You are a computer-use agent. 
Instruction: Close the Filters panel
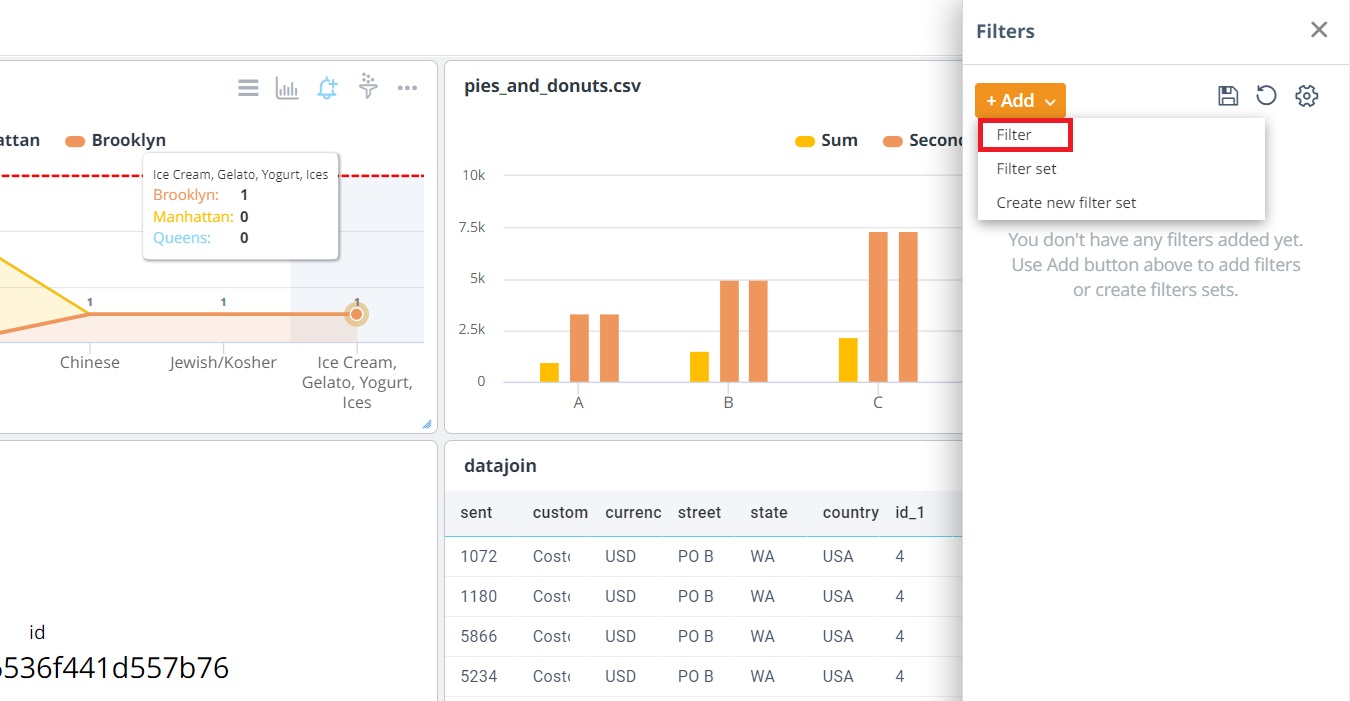coord(1319,30)
